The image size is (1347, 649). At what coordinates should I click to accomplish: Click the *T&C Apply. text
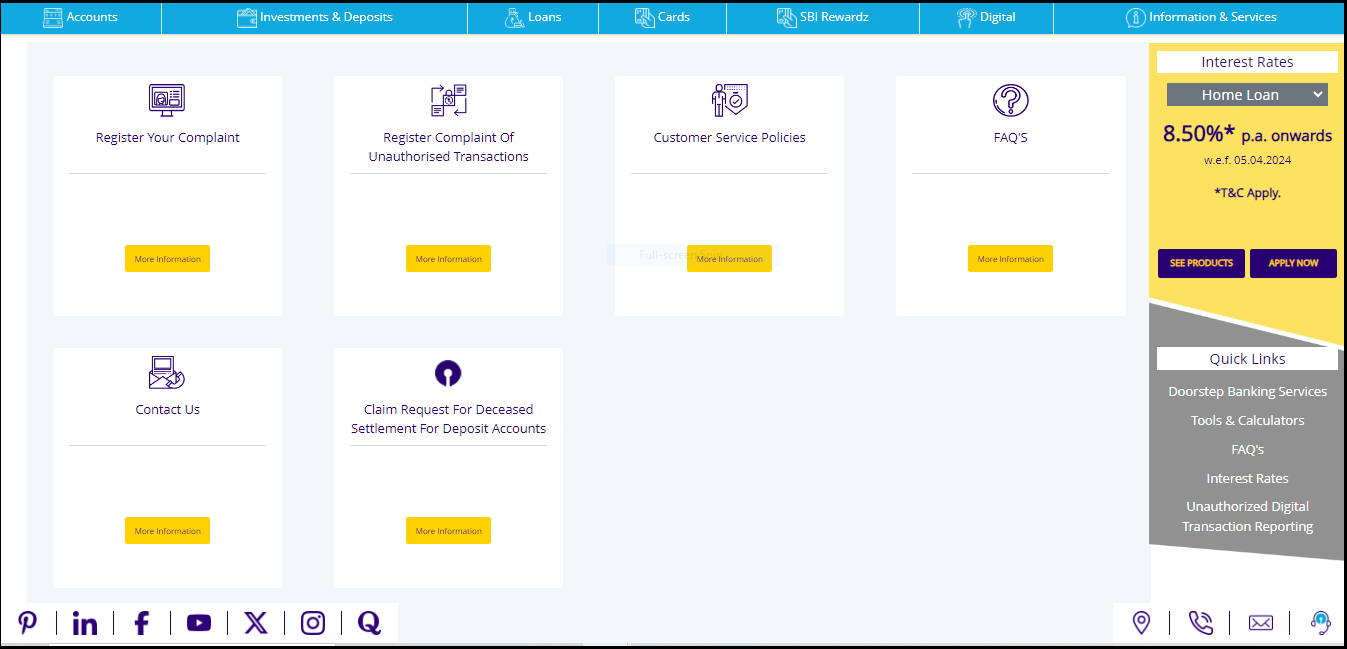[1247, 193]
